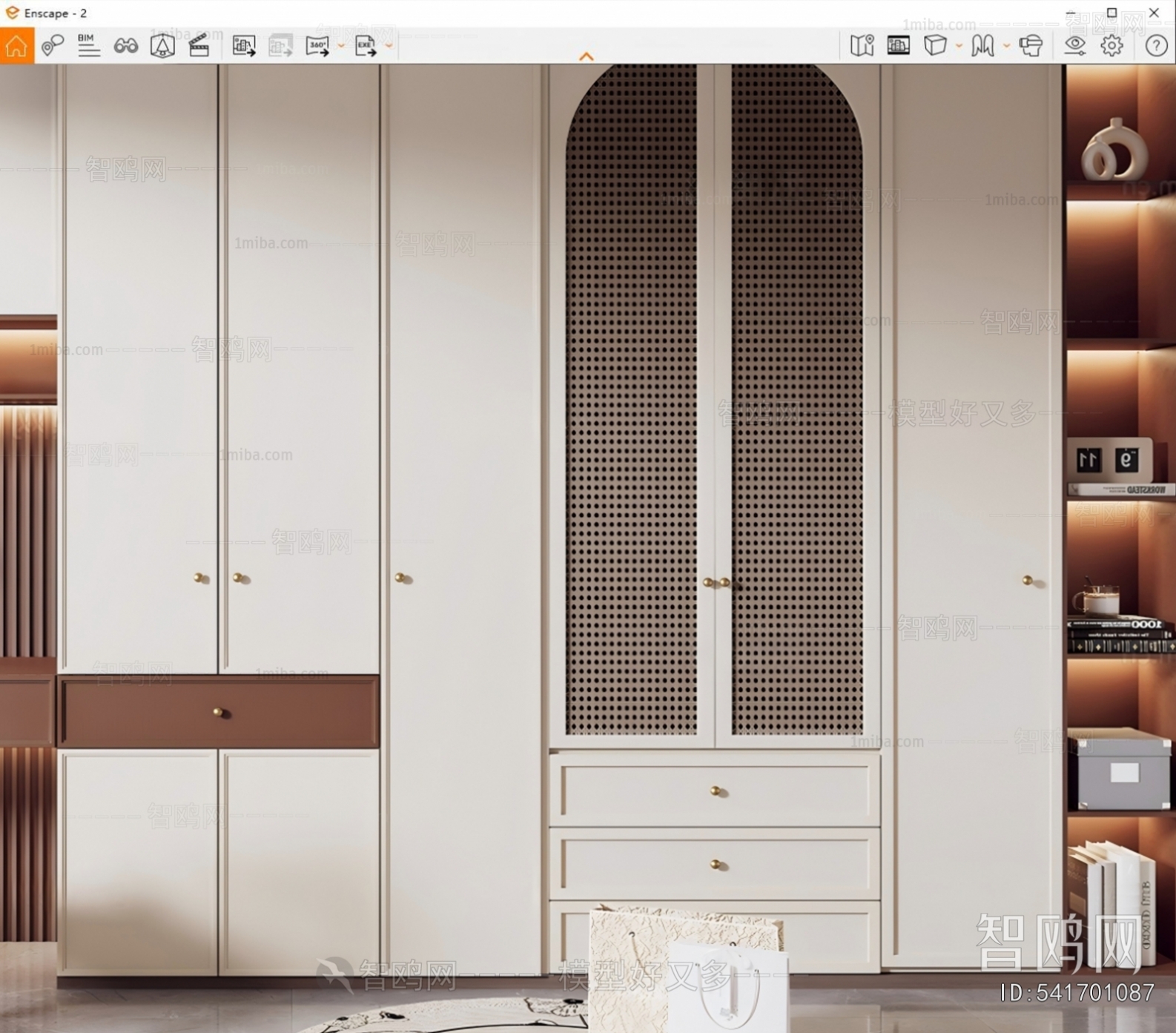Open Visual Settings eye icon

[x=1074, y=45]
